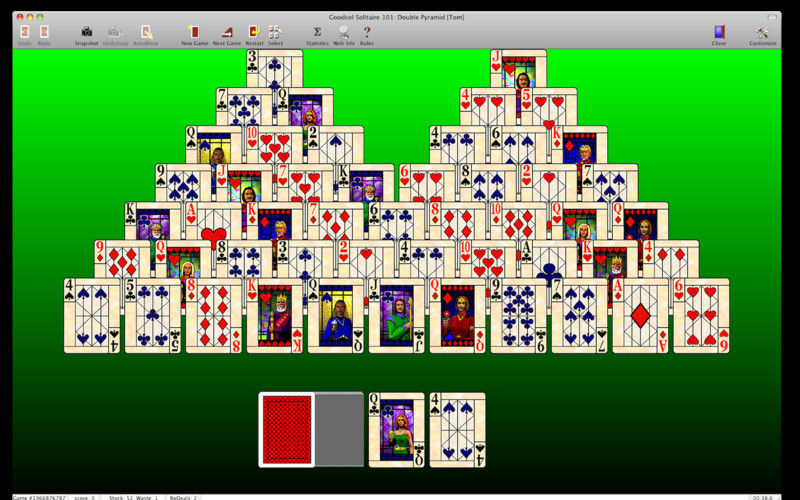Select the 6 of Hearts in bottom row
800x500 pixels.
[701, 316]
